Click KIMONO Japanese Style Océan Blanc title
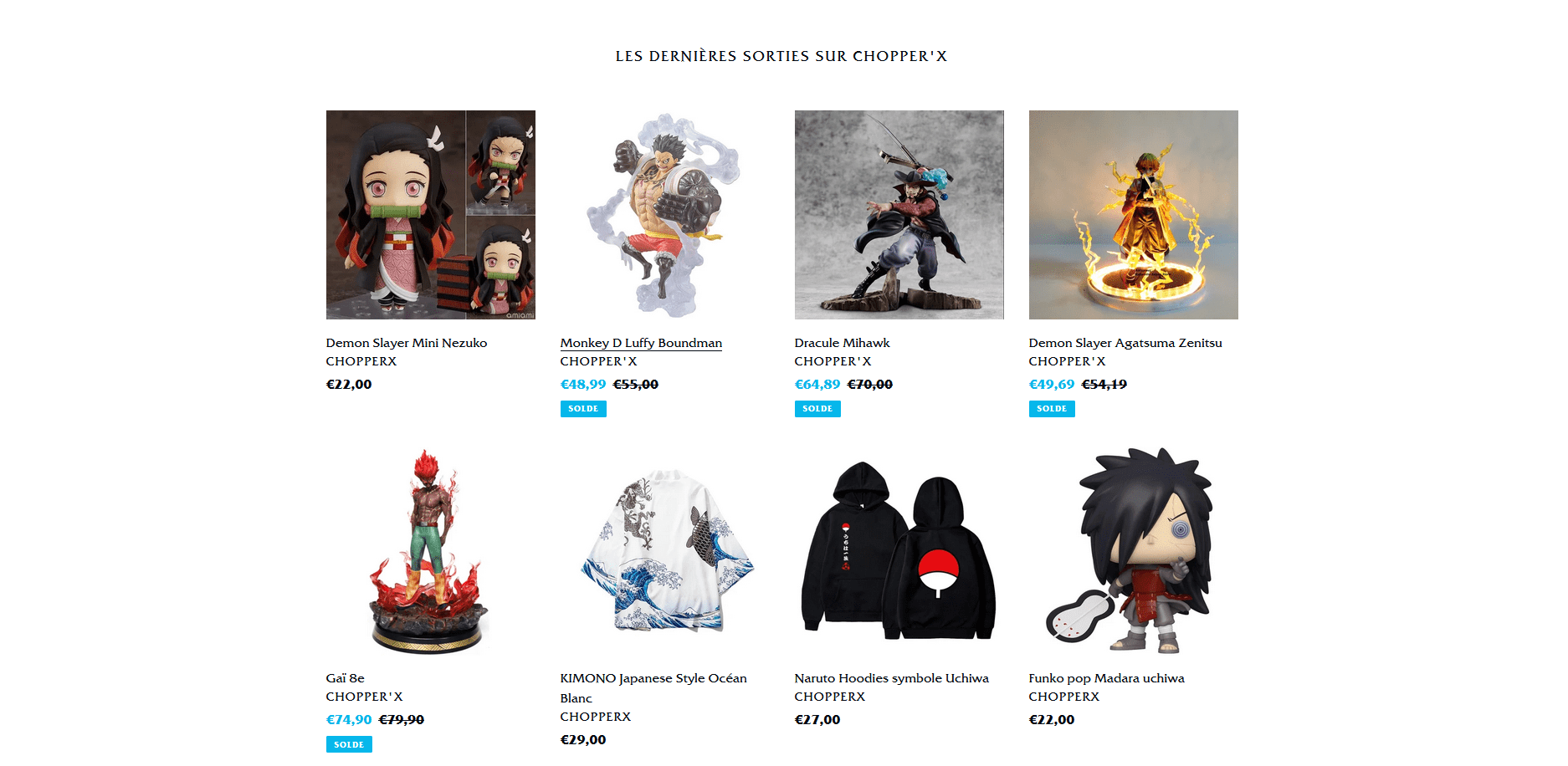The width and height of the screenshot is (1568, 766). [x=653, y=688]
